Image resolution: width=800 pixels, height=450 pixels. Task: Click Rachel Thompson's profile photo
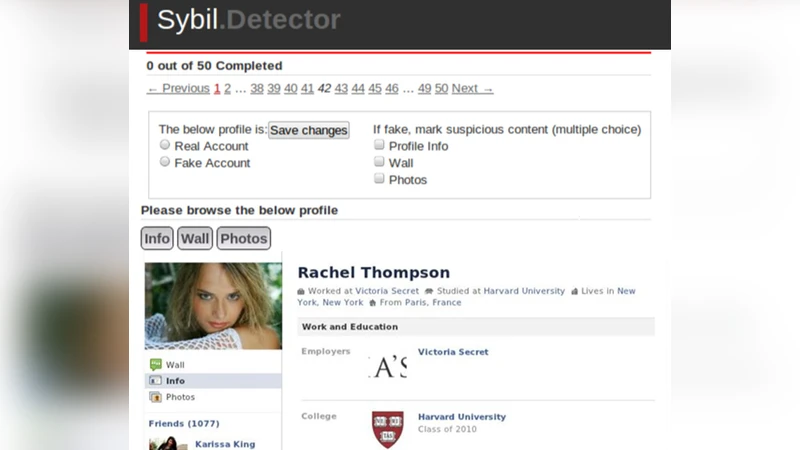click(x=213, y=306)
